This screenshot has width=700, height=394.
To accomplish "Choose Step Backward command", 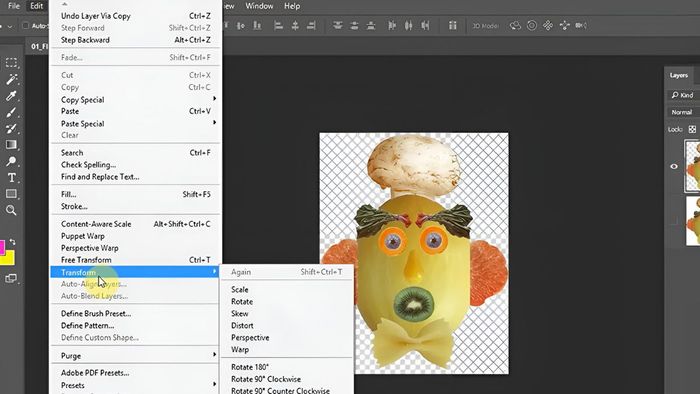I will tap(136, 40).
